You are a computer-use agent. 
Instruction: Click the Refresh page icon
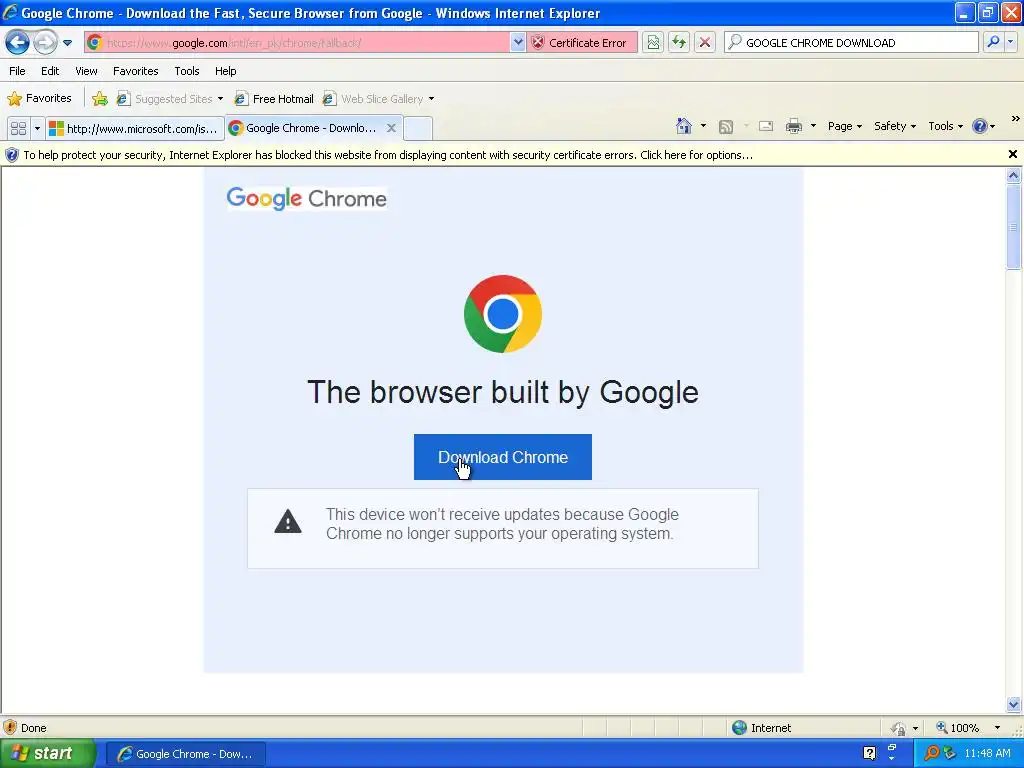(679, 43)
